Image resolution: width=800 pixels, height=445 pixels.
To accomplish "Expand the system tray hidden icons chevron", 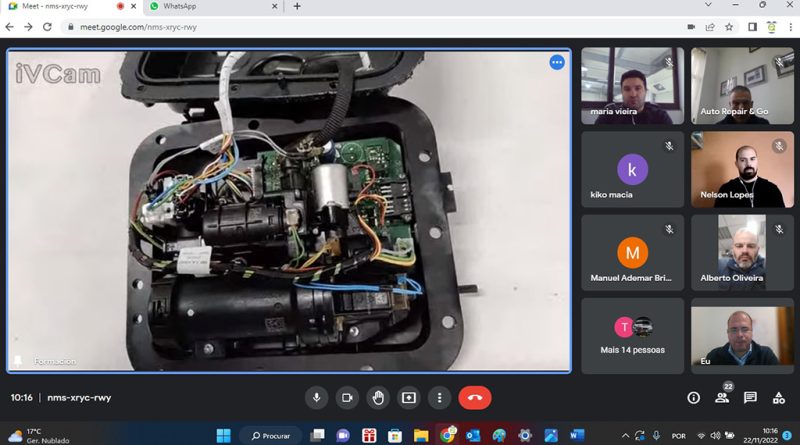I will [625, 436].
